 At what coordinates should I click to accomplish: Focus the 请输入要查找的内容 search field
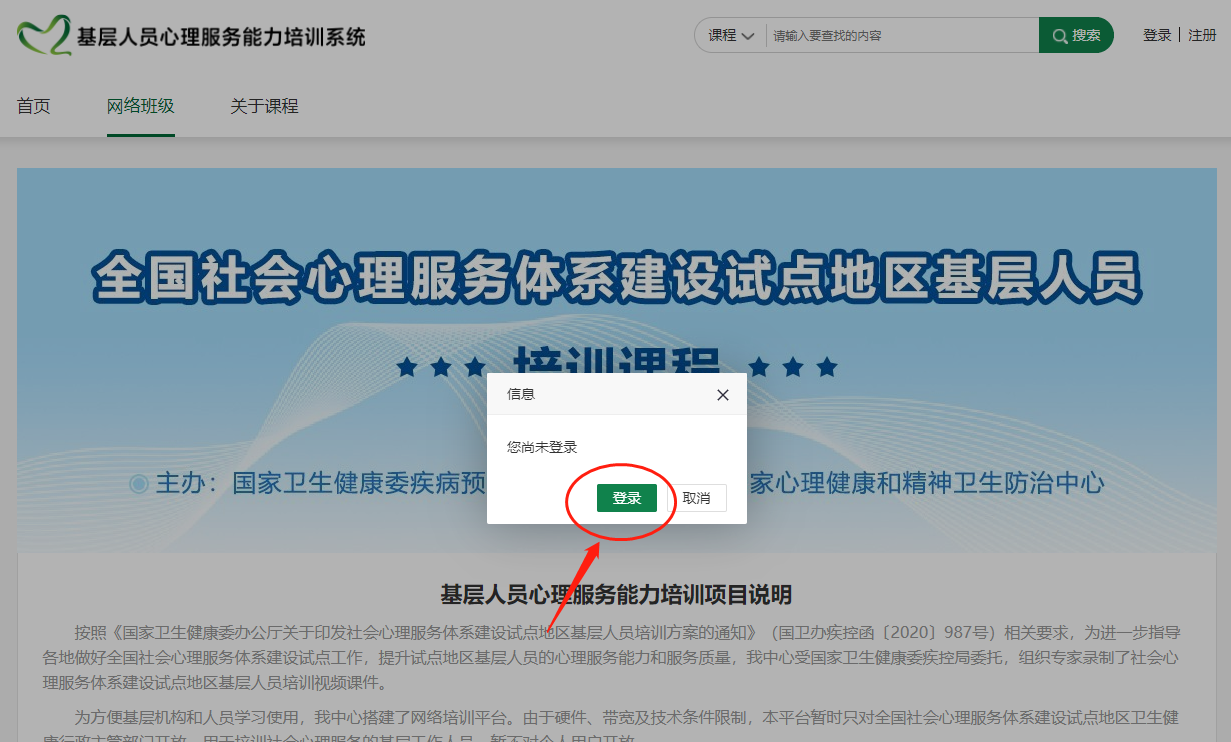[x=900, y=35]
